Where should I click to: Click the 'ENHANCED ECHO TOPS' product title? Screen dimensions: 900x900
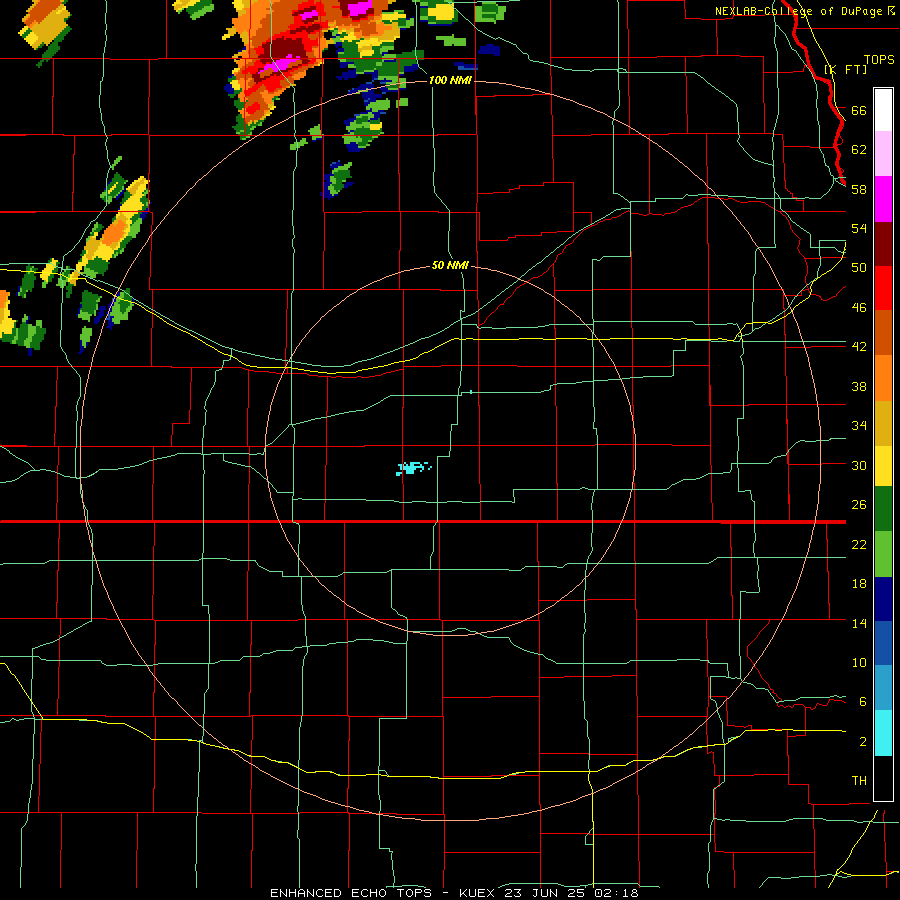tap(351, 893)
